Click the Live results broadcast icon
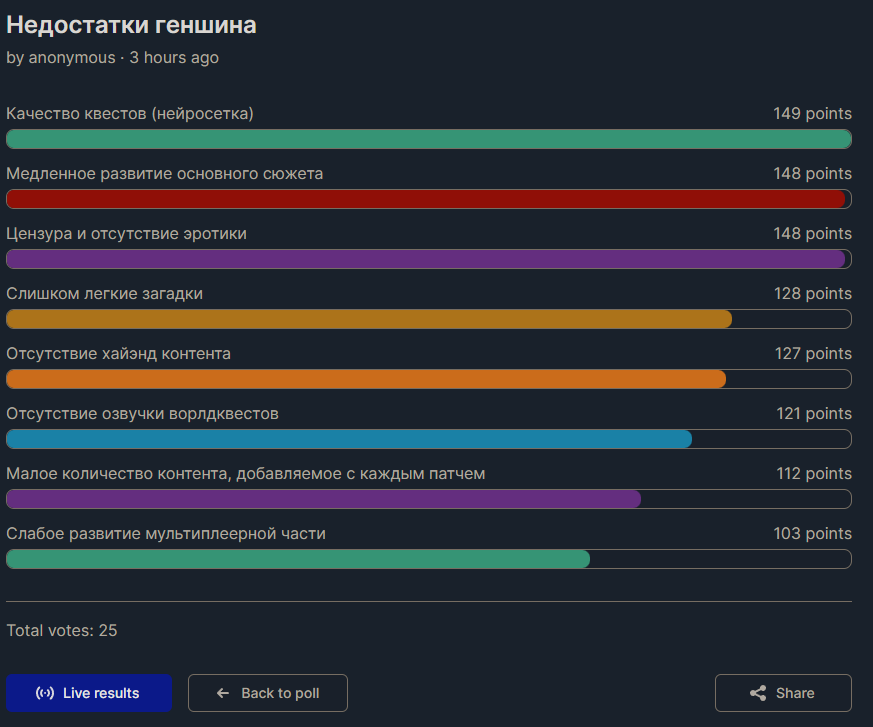Viewport: 873px width, 727px height. click(45, 693)
